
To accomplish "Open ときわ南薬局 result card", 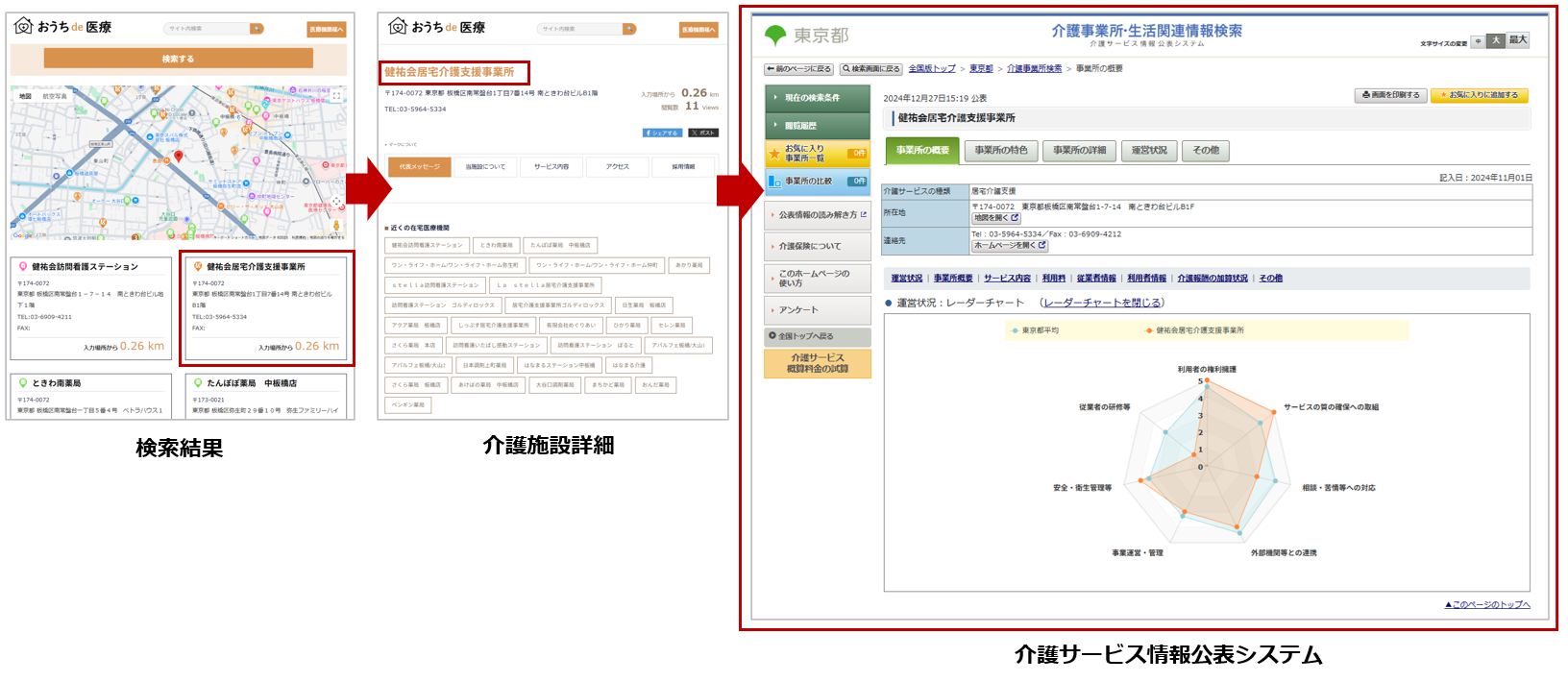I will pos(91,396).
